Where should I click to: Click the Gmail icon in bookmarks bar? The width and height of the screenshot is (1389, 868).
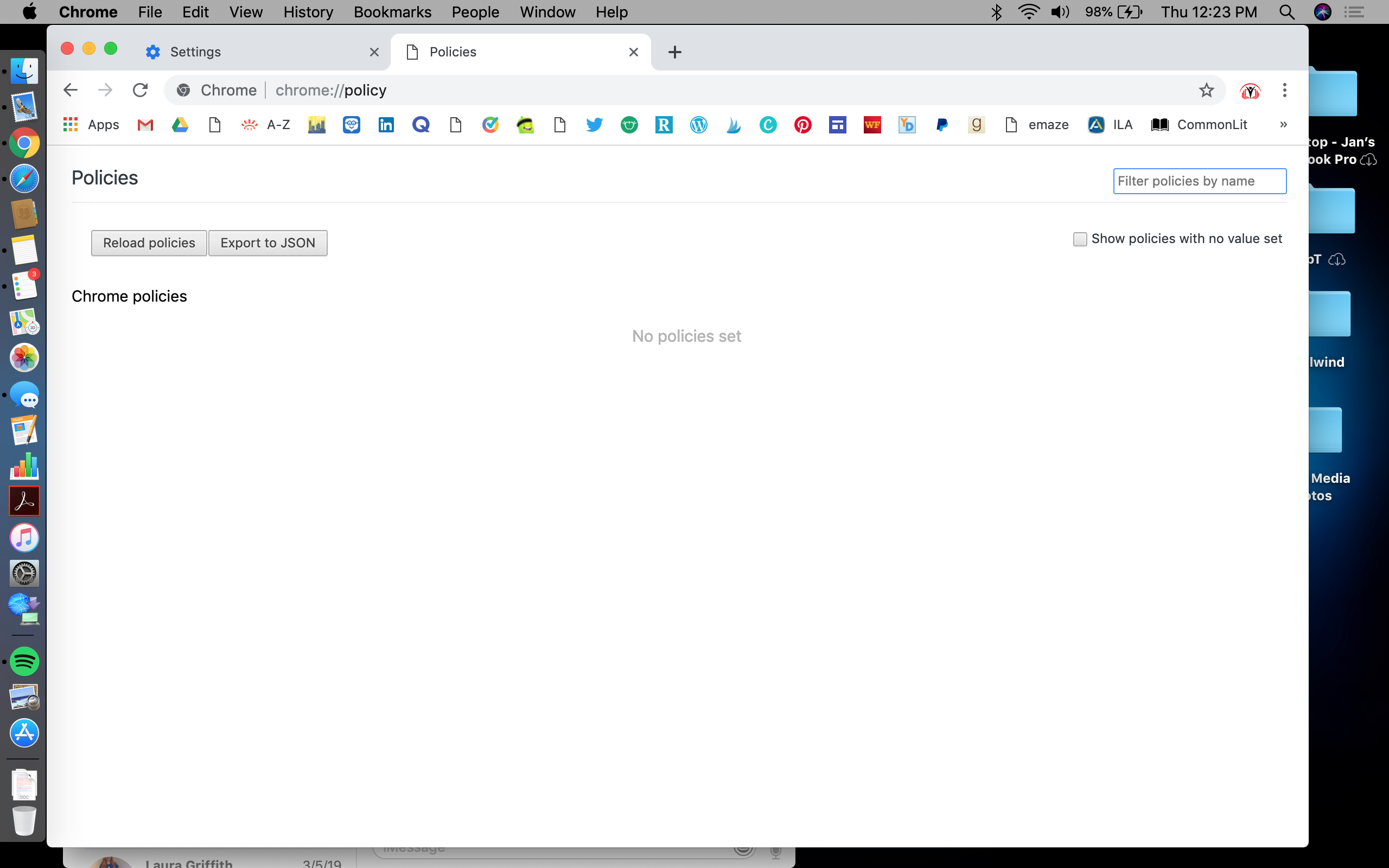144,124
